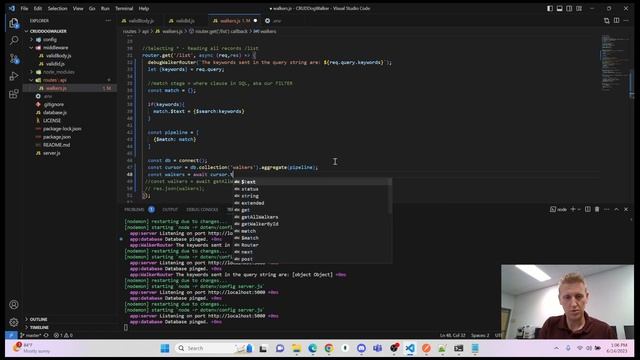This screenshot has height=360, width=640.
Task: Open the editor more actions ellipsis
Action: 626,20
